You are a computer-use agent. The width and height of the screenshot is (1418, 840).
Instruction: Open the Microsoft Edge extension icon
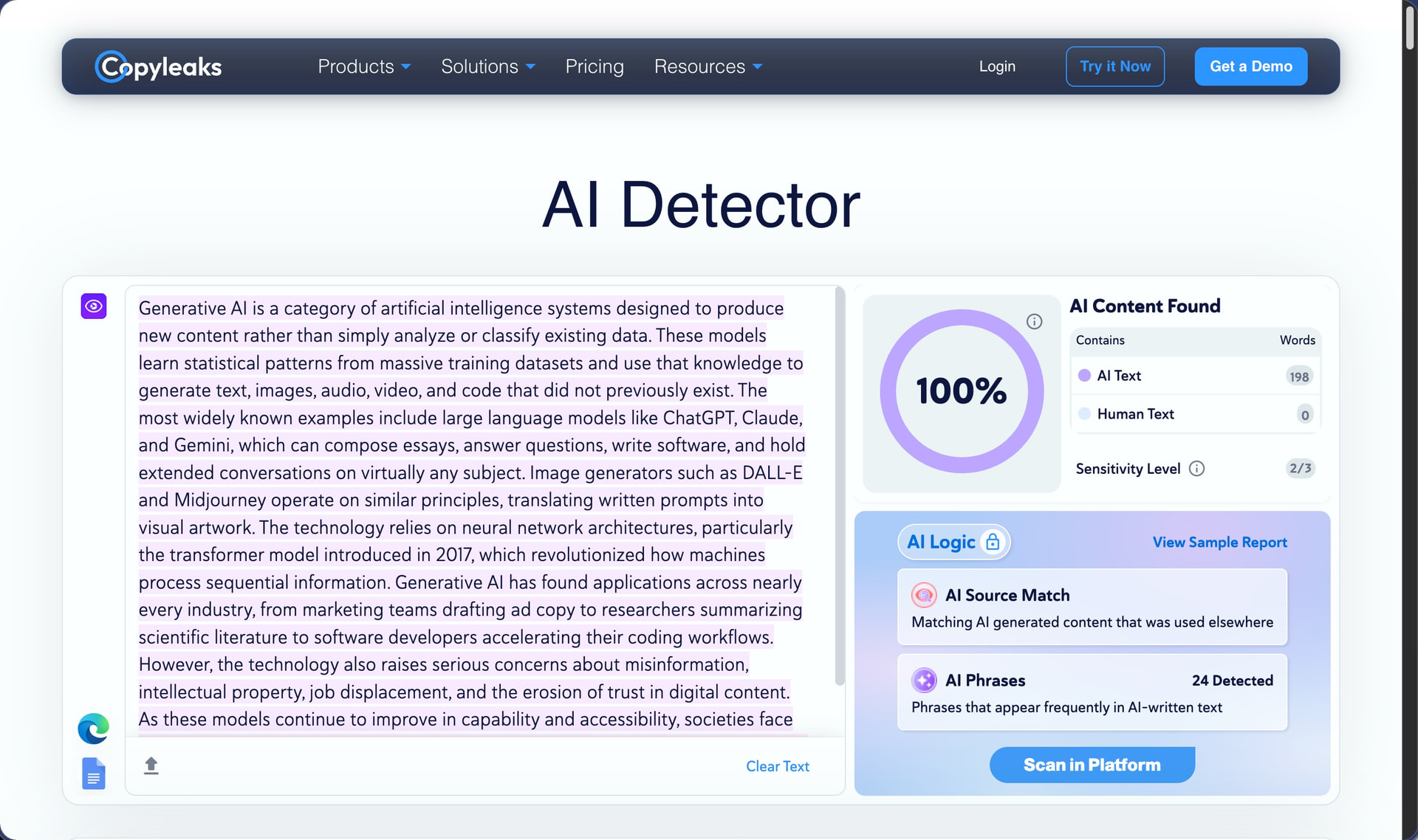click(x=94, y=729)
